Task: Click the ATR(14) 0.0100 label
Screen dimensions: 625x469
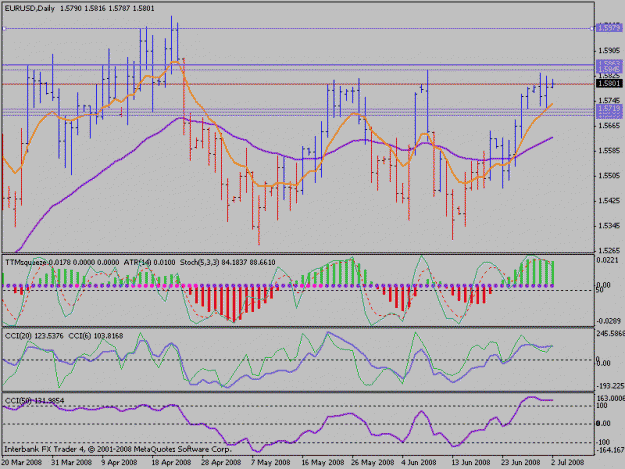Action: coord(149,262)
